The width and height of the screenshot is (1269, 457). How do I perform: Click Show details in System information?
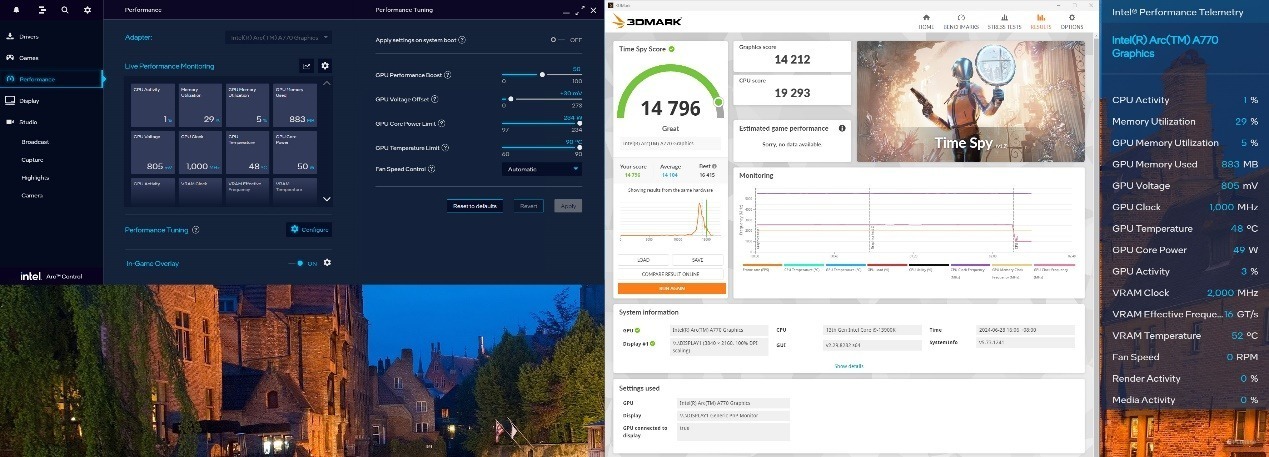click(848, 366)
